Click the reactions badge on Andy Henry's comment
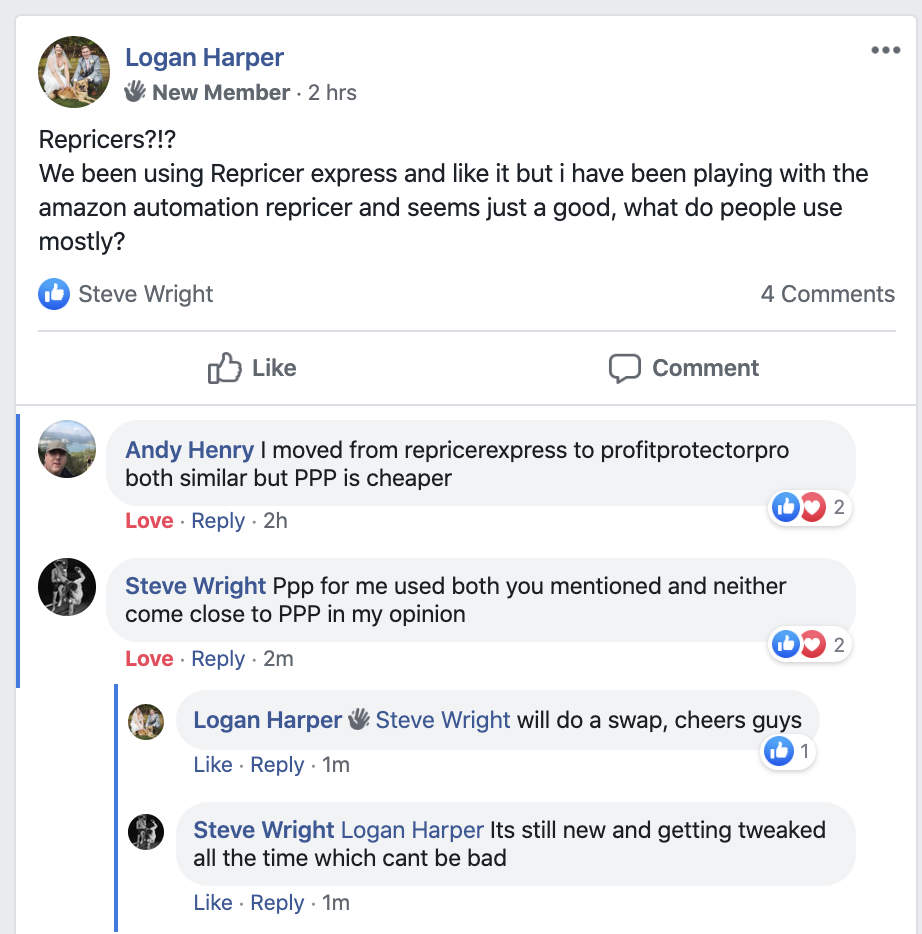 click(x=810, y=507)
